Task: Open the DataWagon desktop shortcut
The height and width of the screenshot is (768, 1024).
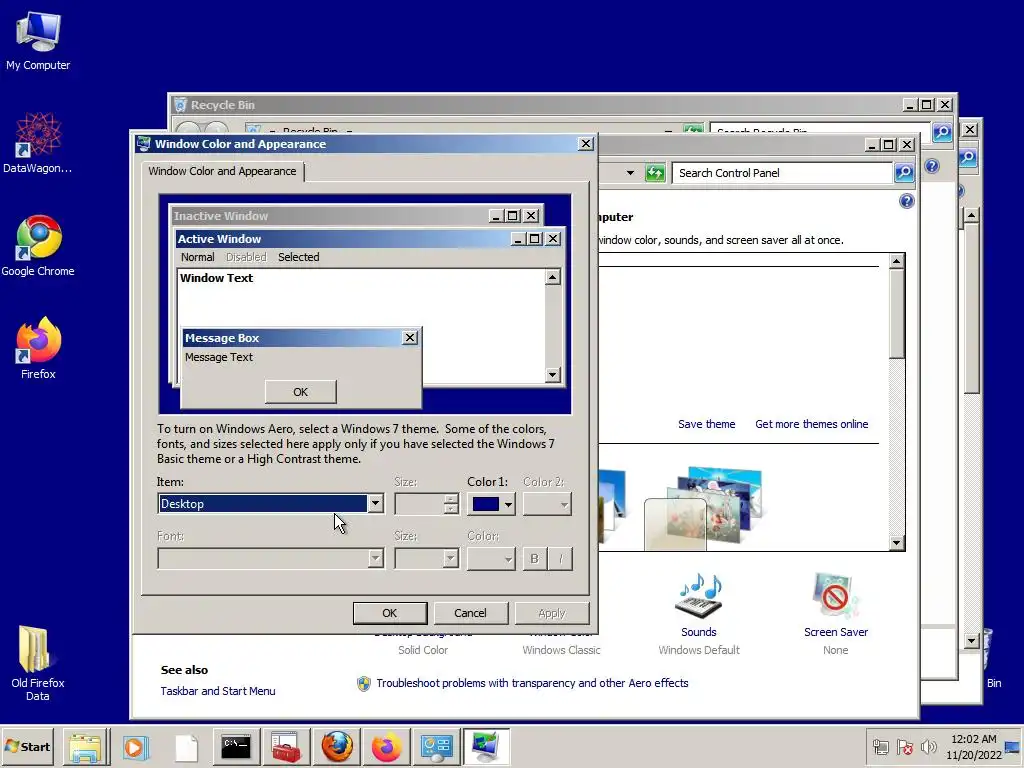Action: 38,142
